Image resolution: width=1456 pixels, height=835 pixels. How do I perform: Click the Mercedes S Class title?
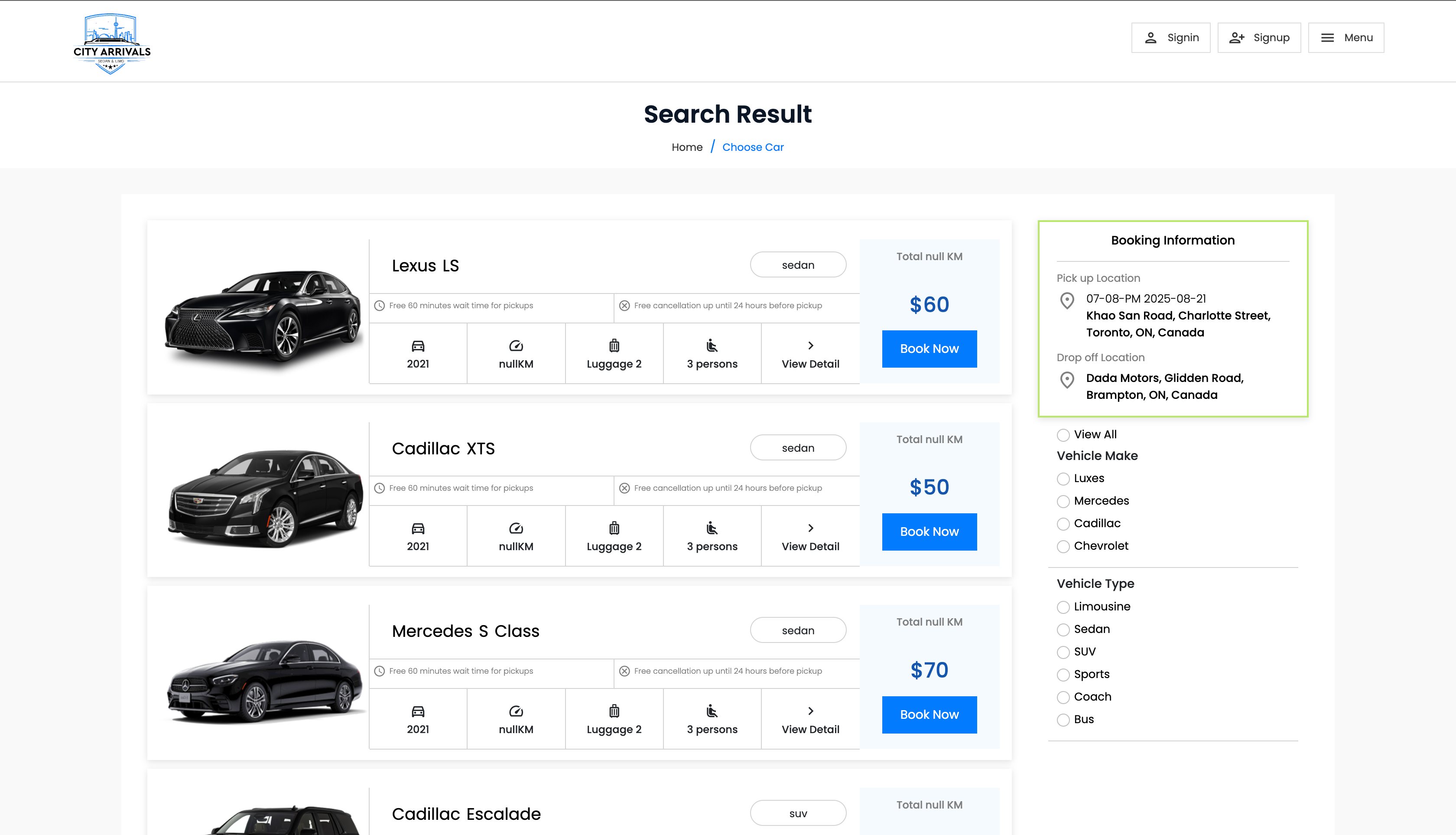pos(465,631)
